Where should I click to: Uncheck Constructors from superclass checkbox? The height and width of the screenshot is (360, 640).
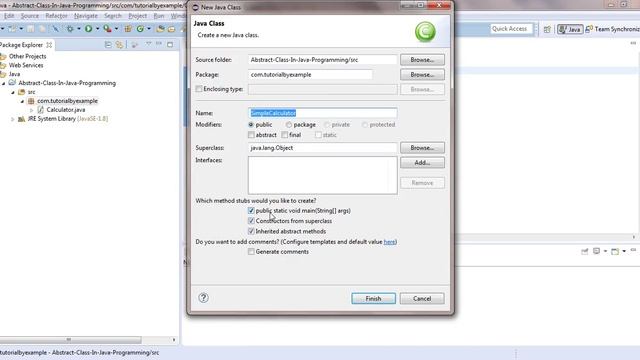tap(251, 221)
